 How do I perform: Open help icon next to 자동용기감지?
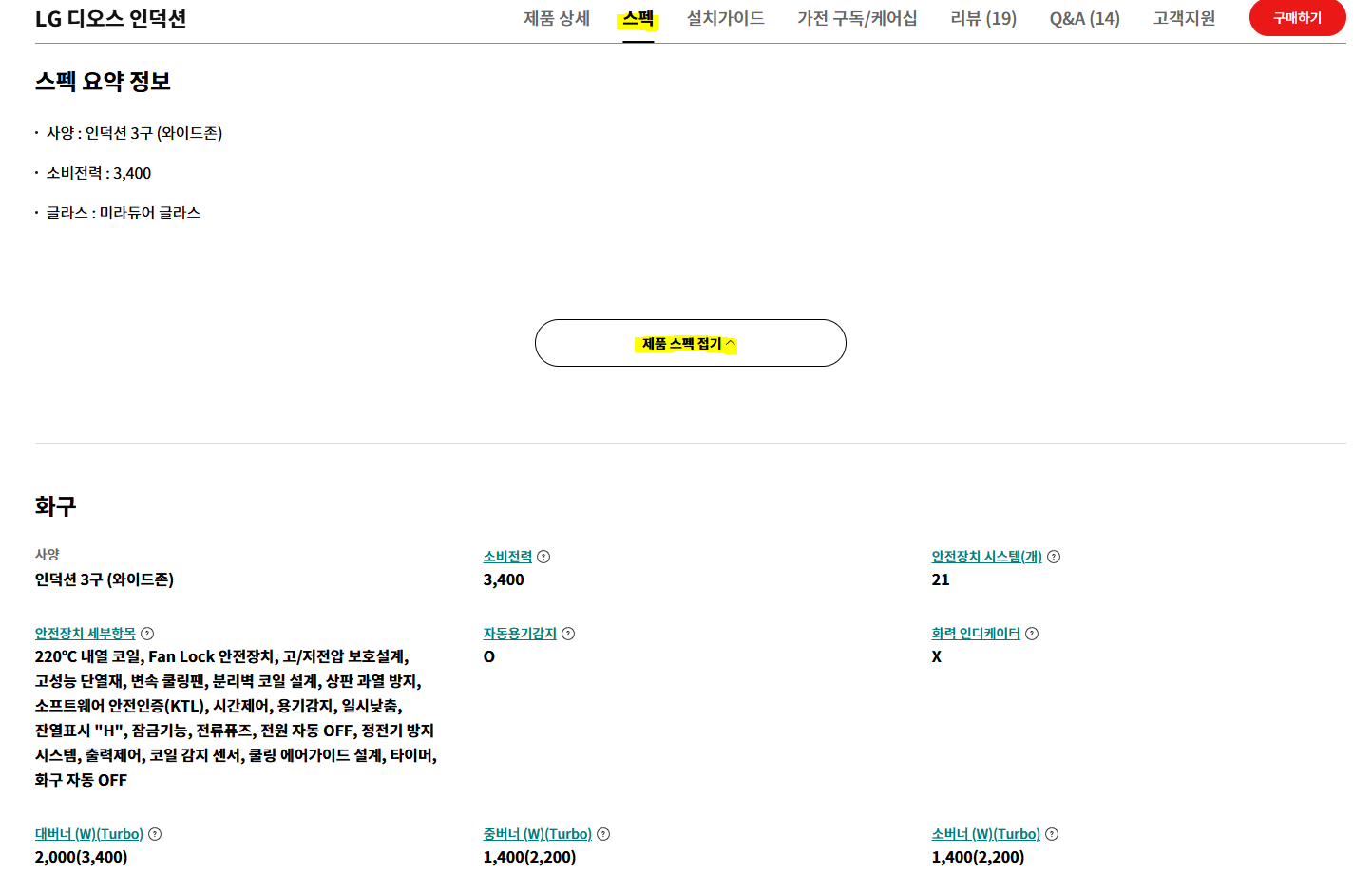(568, 634)
